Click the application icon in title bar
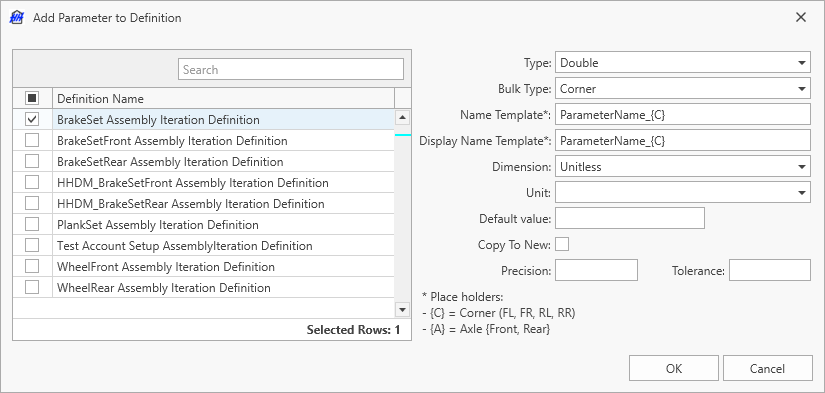This screenshot has width=825, height=393. tap(17, 17)
